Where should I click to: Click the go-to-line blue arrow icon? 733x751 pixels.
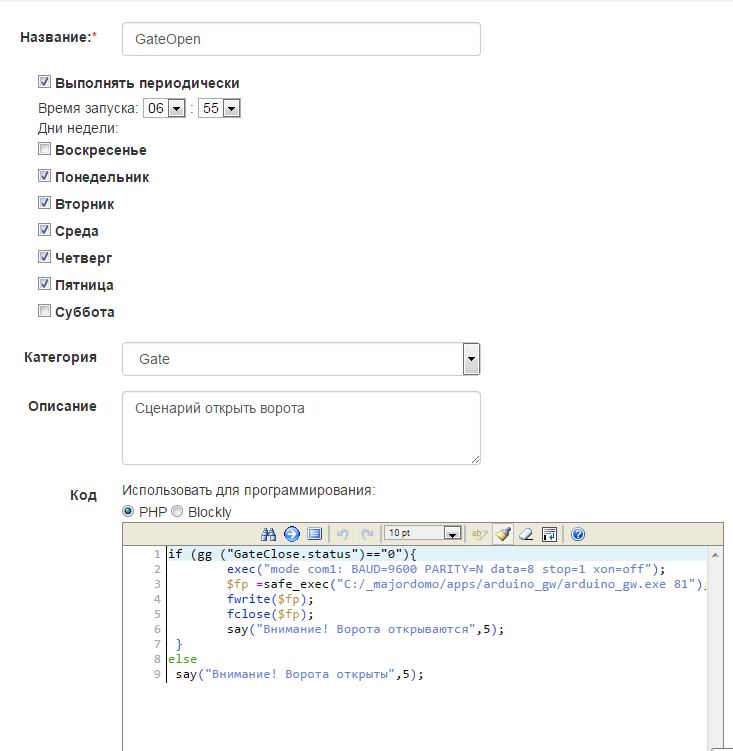pos(291,534)
